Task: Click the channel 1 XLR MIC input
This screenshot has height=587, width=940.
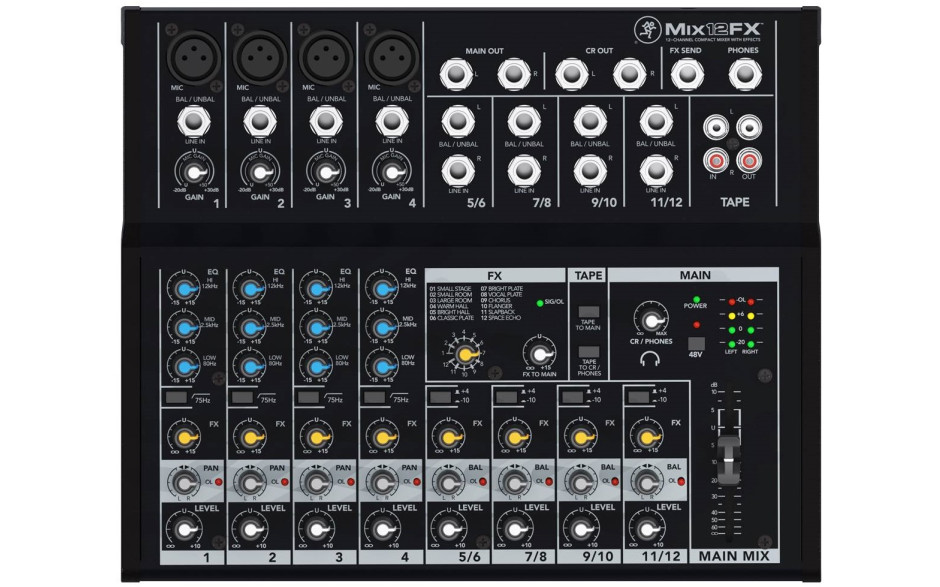Action: (x=193, y=56)
